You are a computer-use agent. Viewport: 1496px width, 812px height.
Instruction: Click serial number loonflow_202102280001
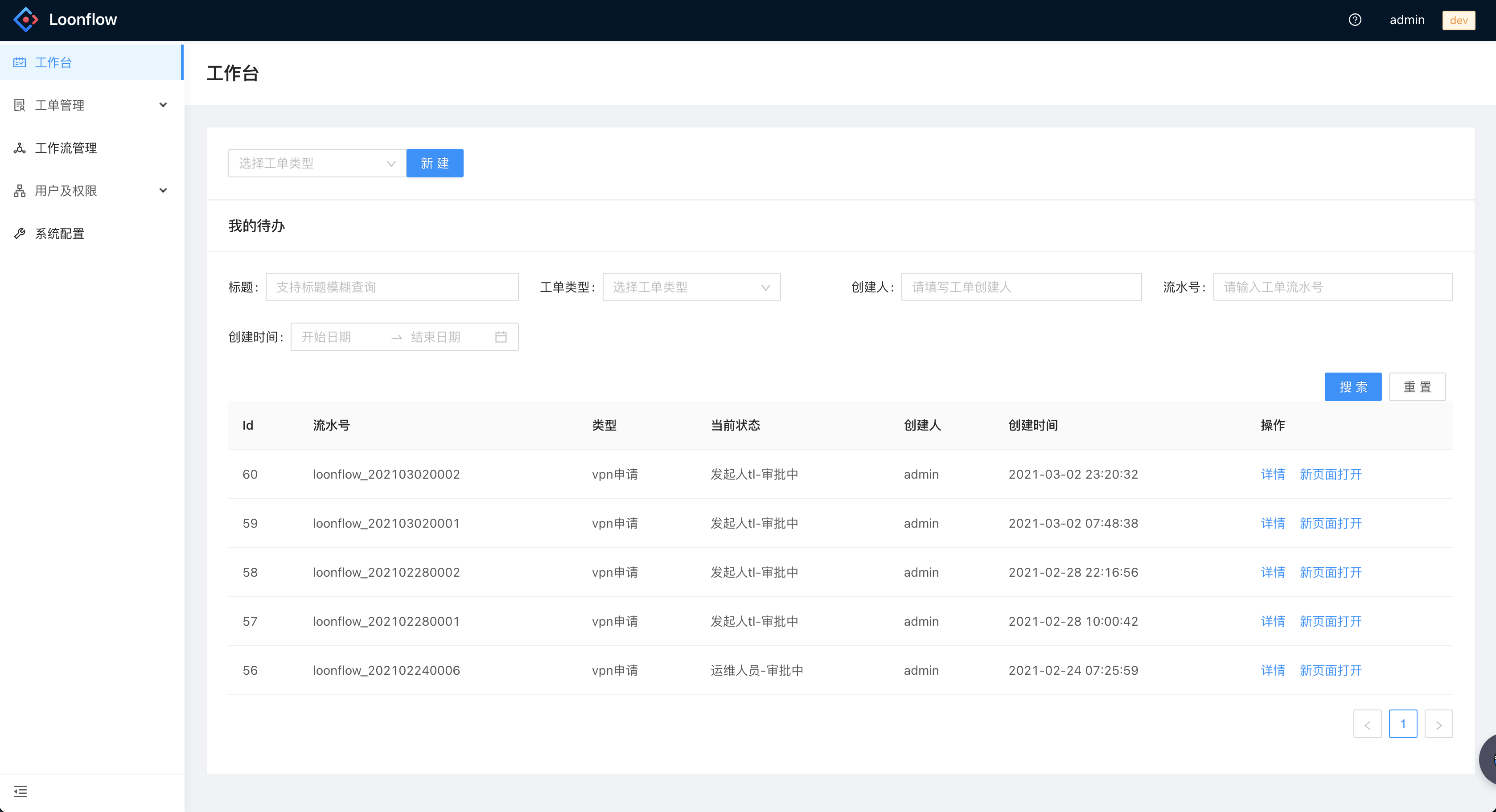tap(386, 622)
